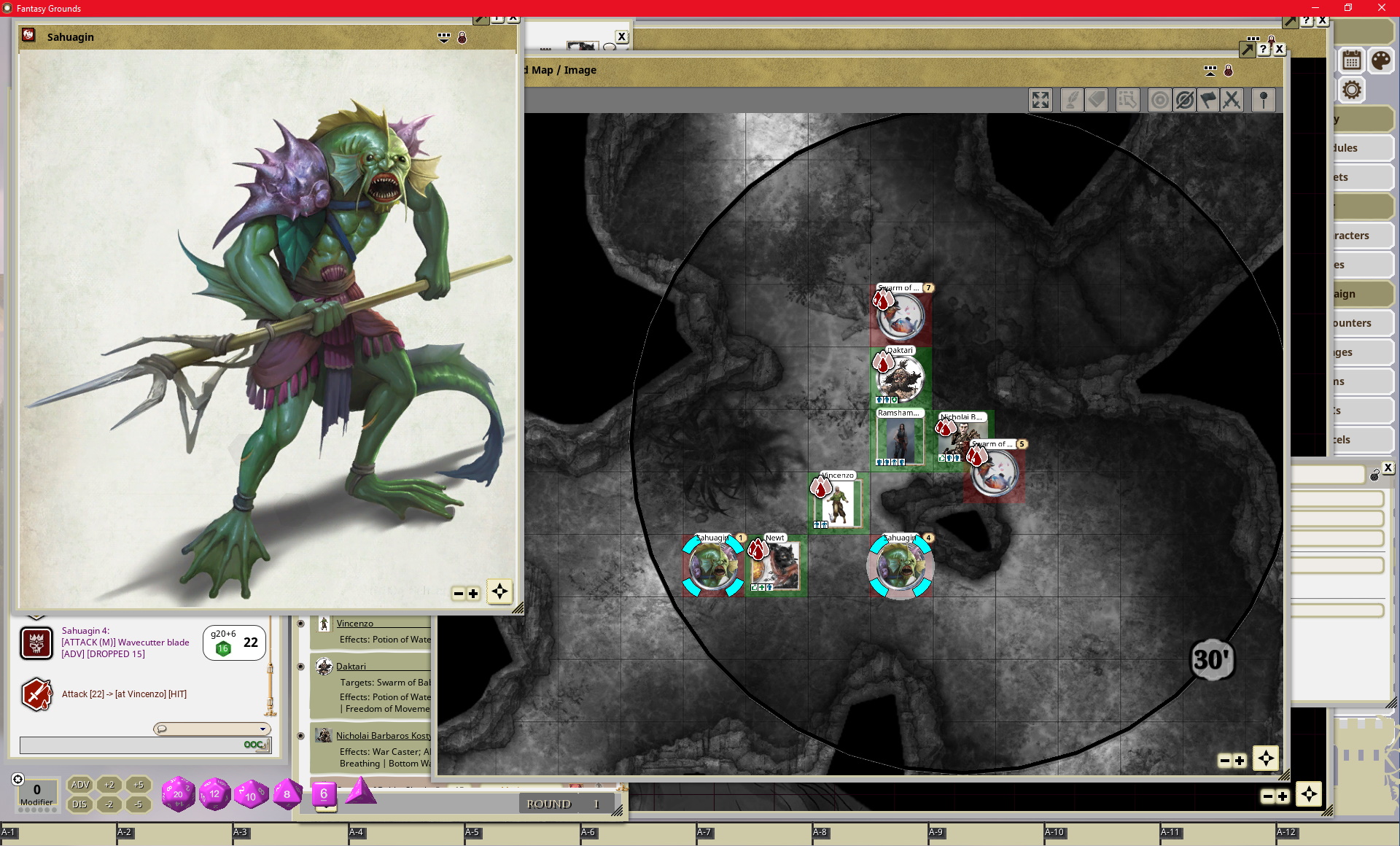Roll the d4 pyramid die

point(360,791)
